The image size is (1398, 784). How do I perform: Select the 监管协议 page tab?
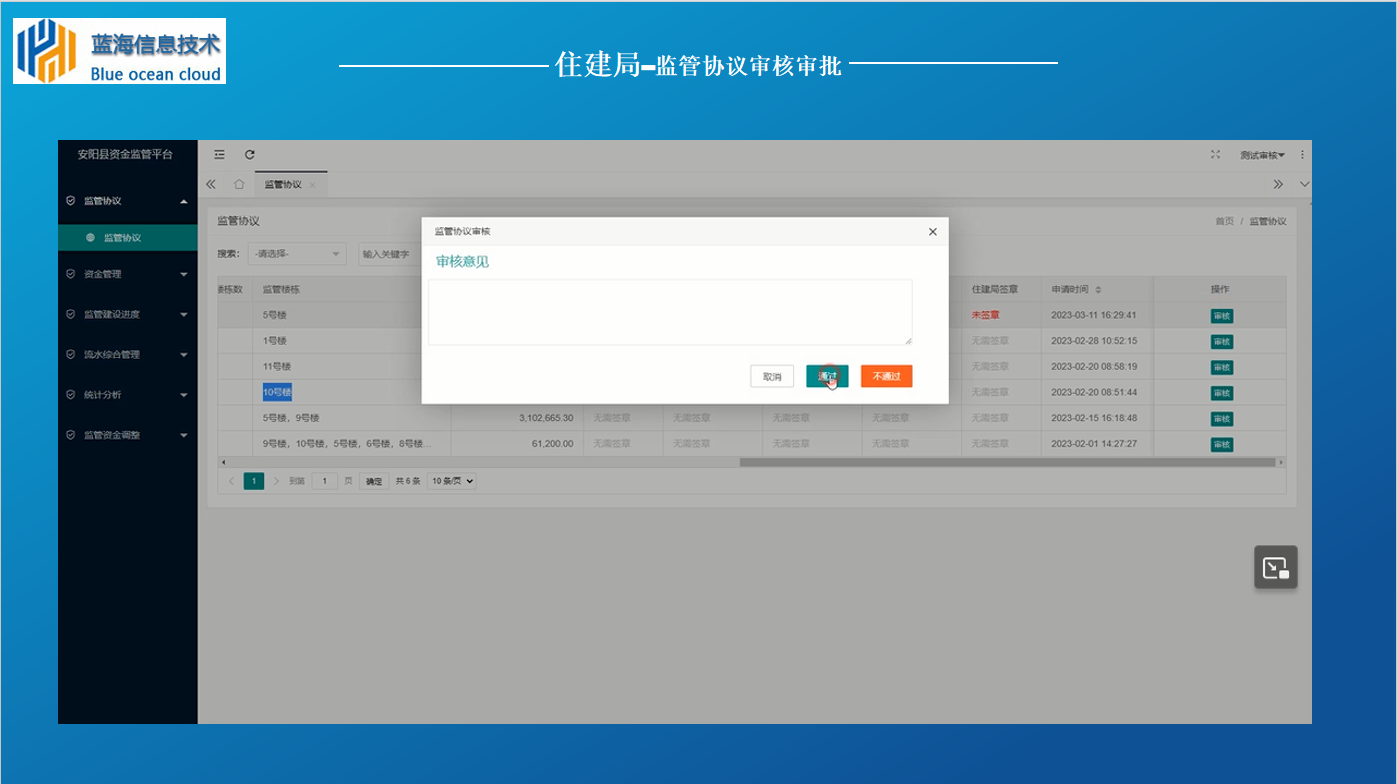pyautogui.click(x=283, y=185)
